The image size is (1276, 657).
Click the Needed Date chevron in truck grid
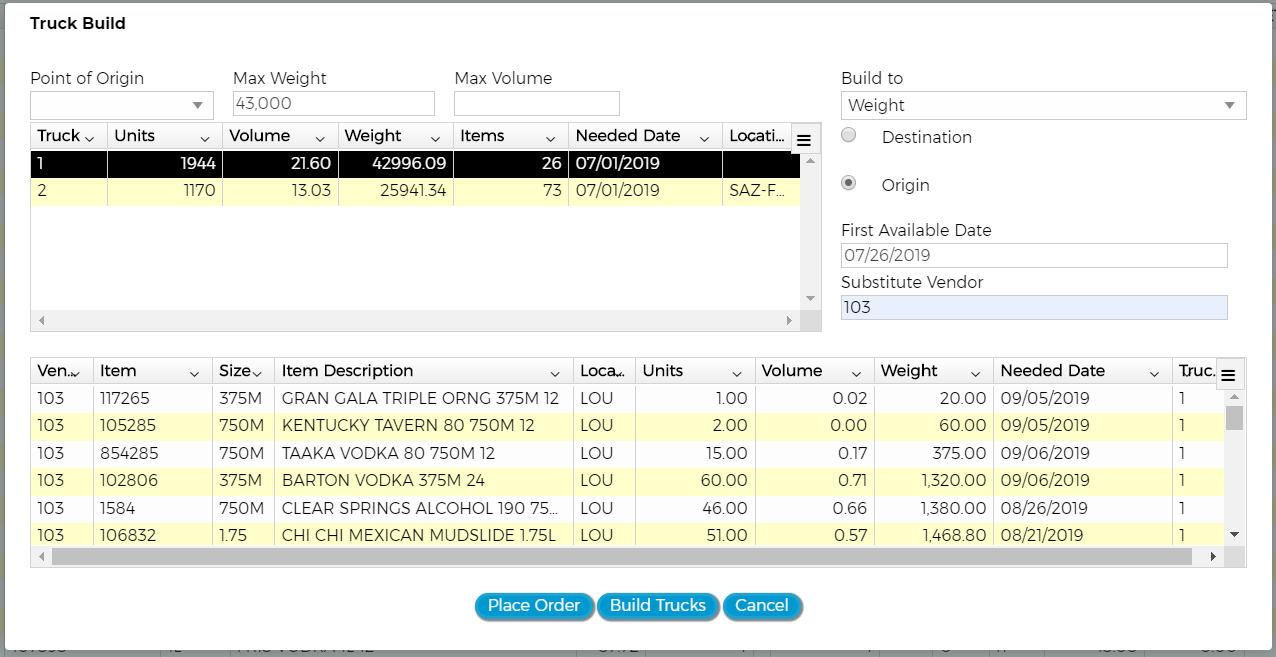pyautogui.click(x=704, y=138)
